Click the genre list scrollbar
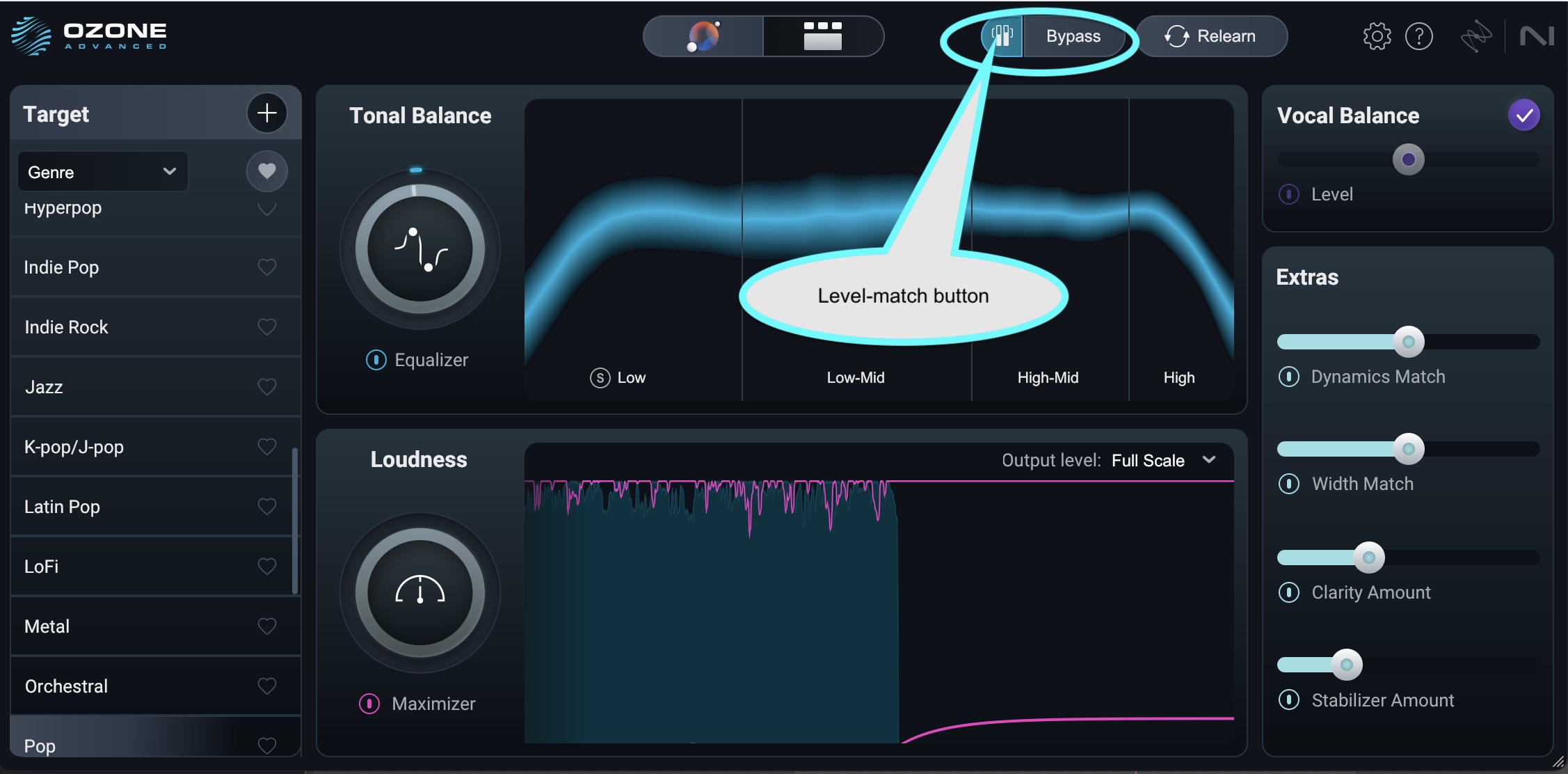 [295, 521]
